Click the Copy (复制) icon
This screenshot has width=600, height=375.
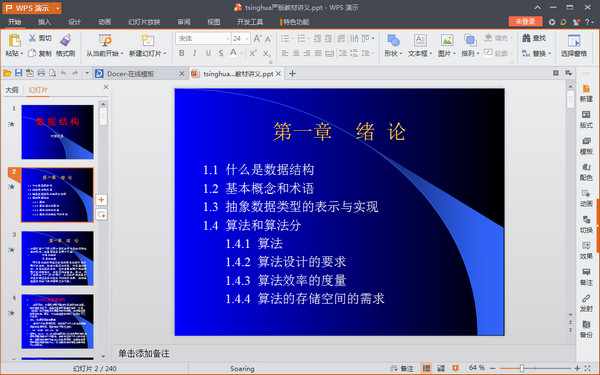(x=32, y=53)
